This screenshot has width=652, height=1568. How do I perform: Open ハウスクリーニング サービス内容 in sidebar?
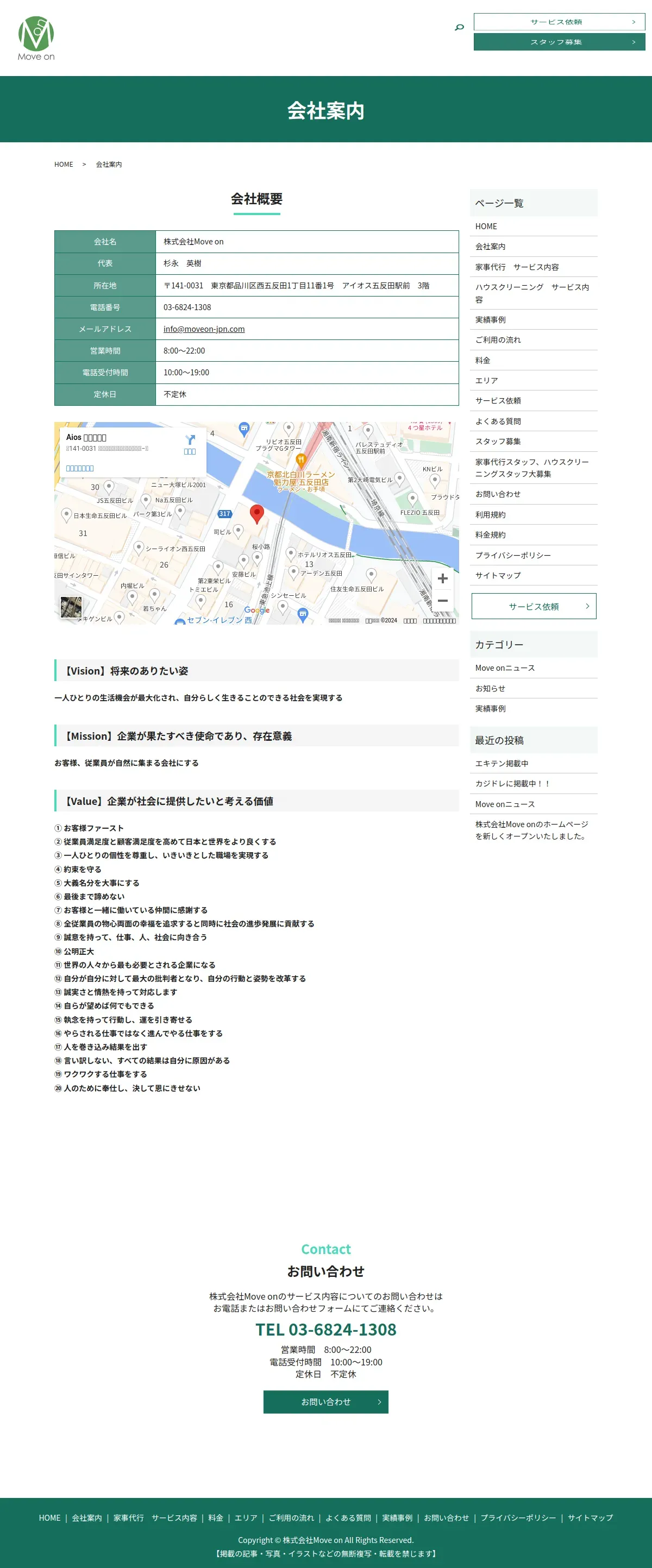tap(534, 293)
